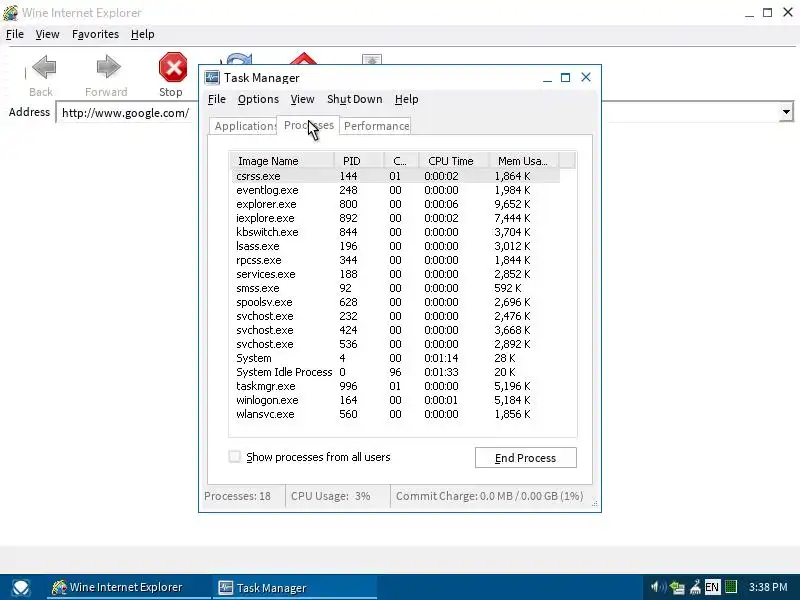800x600 pixels.
Task: Click the safely remove hardware tray icon
Action: [x=695, y=587]
